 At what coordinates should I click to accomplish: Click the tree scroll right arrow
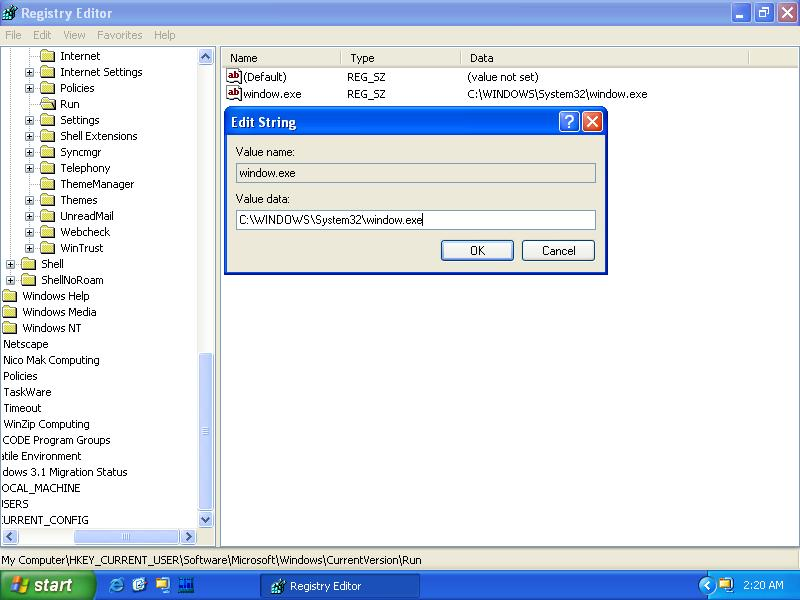pos(188,536)
